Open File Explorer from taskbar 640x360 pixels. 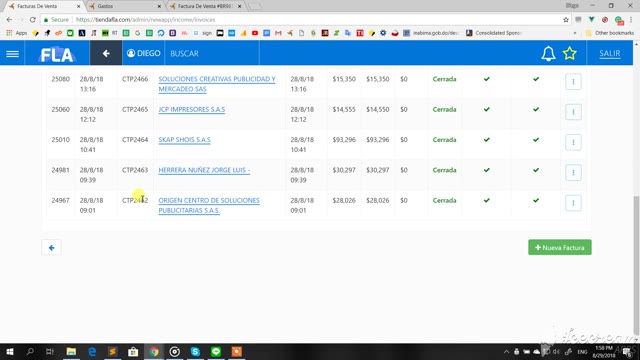tap(71, 351)
